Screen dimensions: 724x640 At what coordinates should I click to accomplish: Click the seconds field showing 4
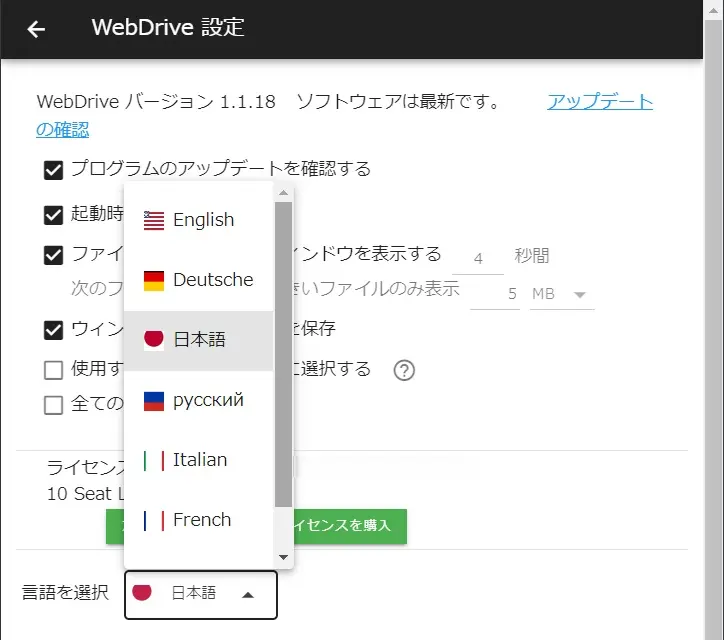pos(478,259)
